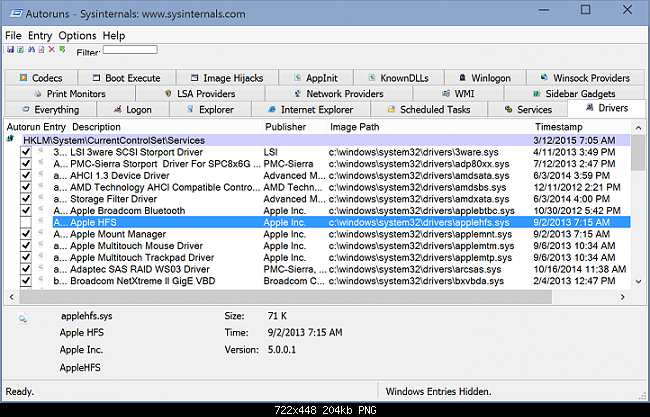Click the Image Hijacks tab icon
650x417 pixels.
coord(194,78)
